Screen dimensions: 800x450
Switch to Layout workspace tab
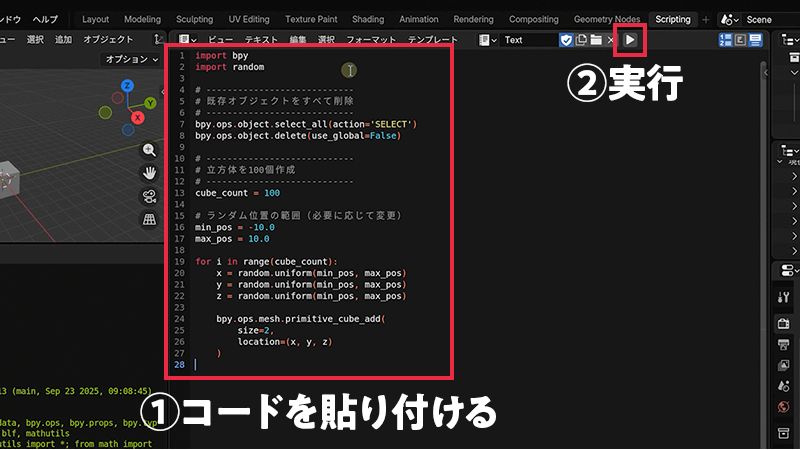(95, 19)
